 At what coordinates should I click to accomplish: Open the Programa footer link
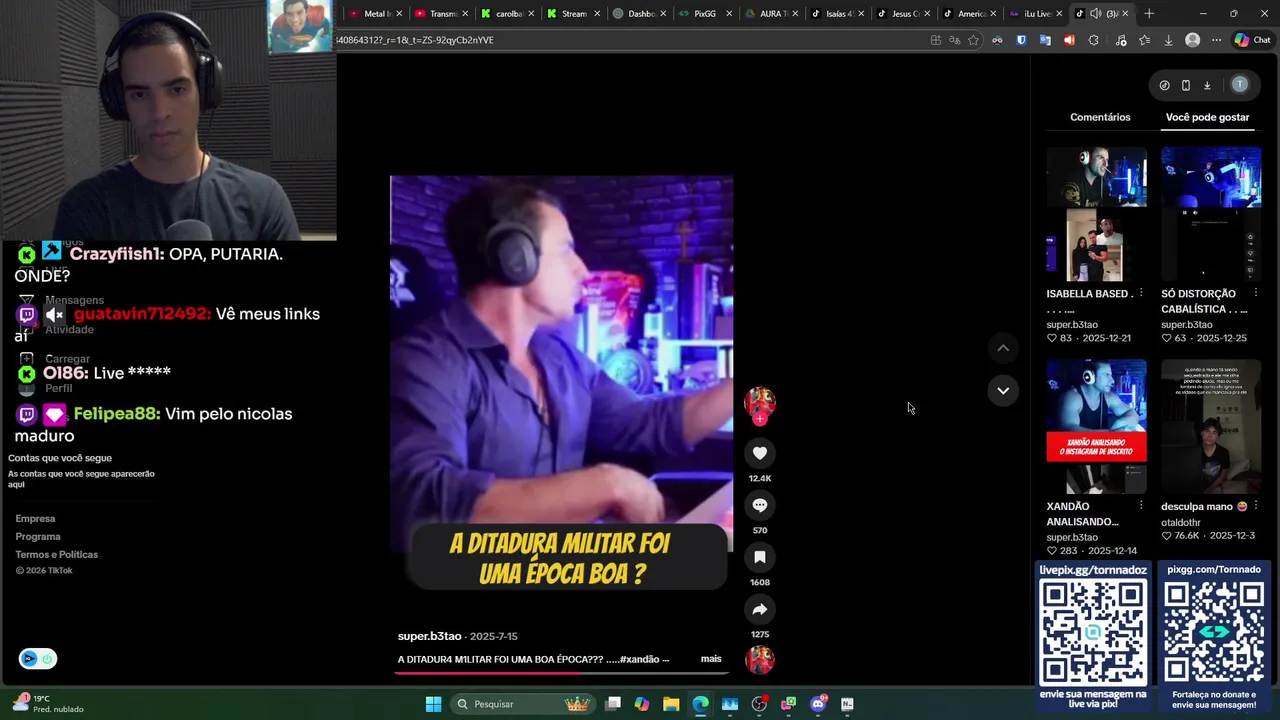pos(38,537)
